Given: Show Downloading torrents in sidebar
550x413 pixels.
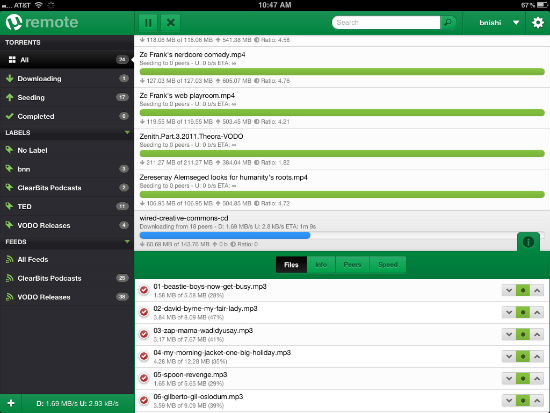Looking at the screenshot, I should pyautogui.click(x=67, y=79).
